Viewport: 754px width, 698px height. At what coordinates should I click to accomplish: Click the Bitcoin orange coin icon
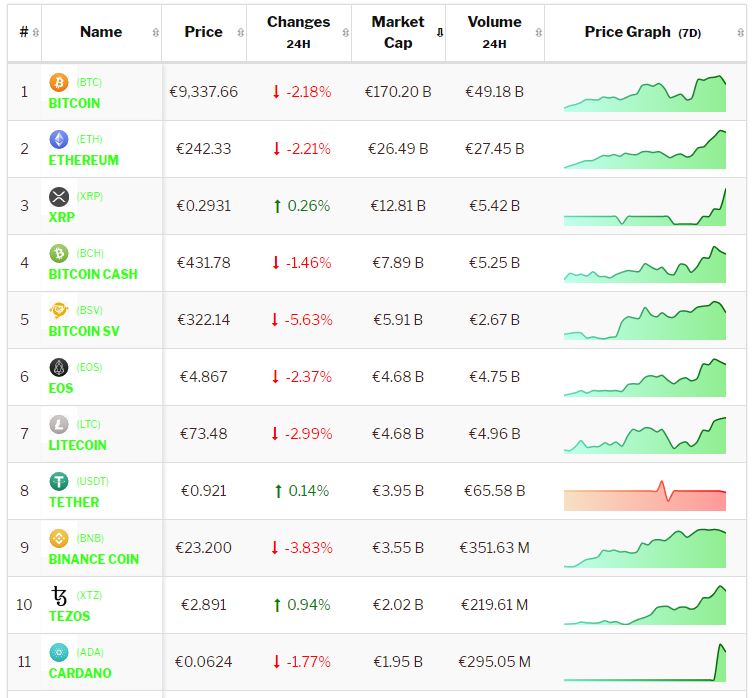pyautogui.click(x=59, y=82)
